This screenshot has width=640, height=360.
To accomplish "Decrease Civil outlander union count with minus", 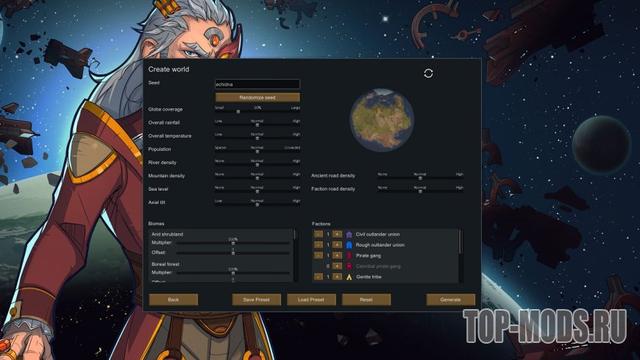I will tap(318, 234).
